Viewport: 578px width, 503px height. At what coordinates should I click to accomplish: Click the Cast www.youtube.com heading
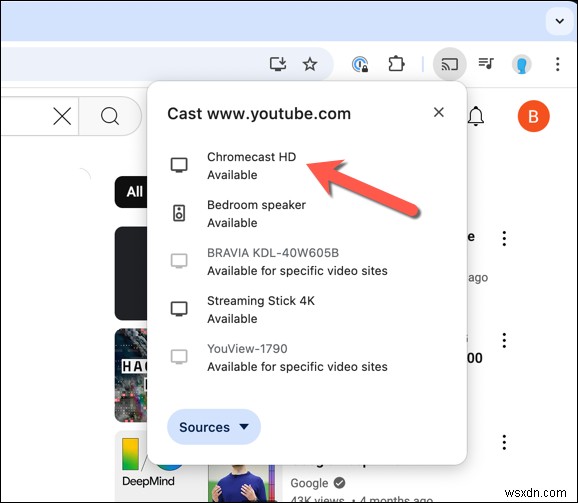[259, 113]
